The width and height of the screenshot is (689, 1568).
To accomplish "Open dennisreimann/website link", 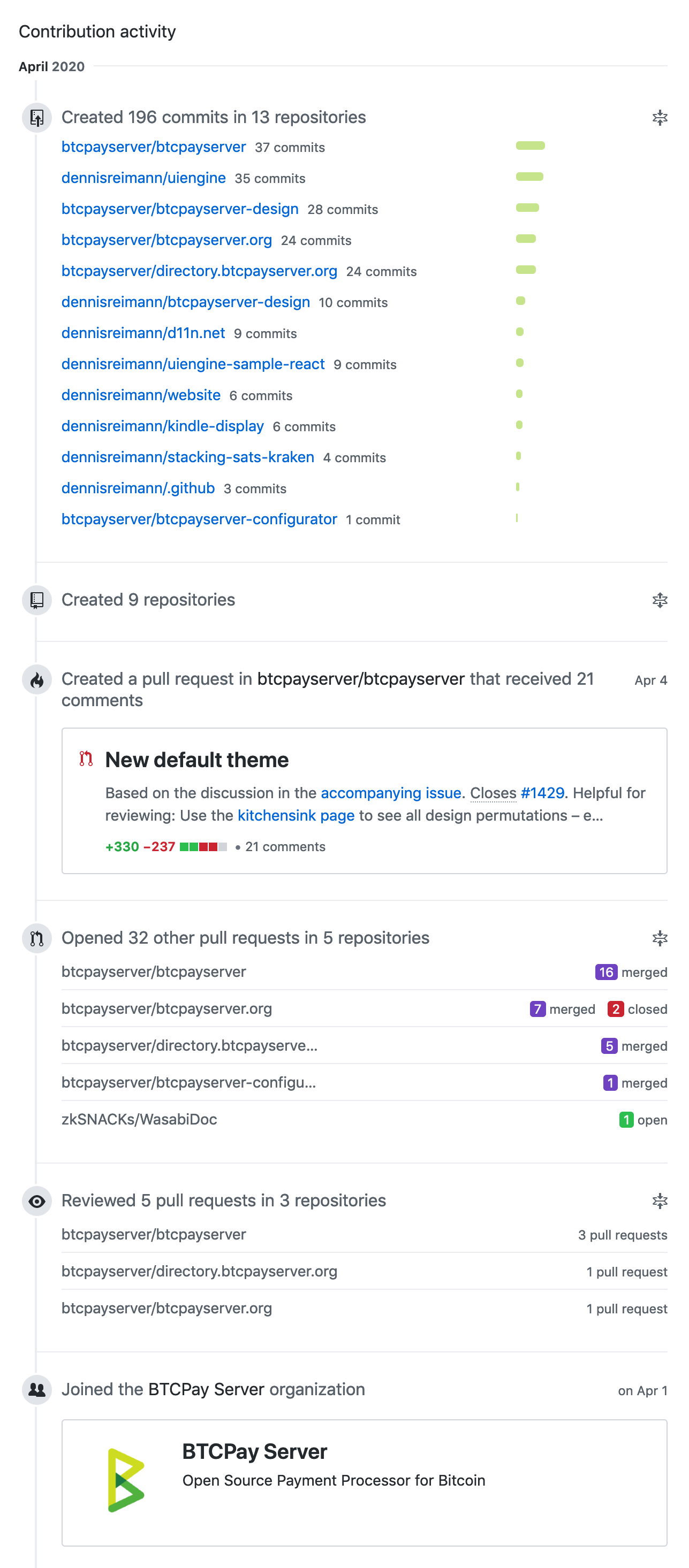I will point(141,395).
